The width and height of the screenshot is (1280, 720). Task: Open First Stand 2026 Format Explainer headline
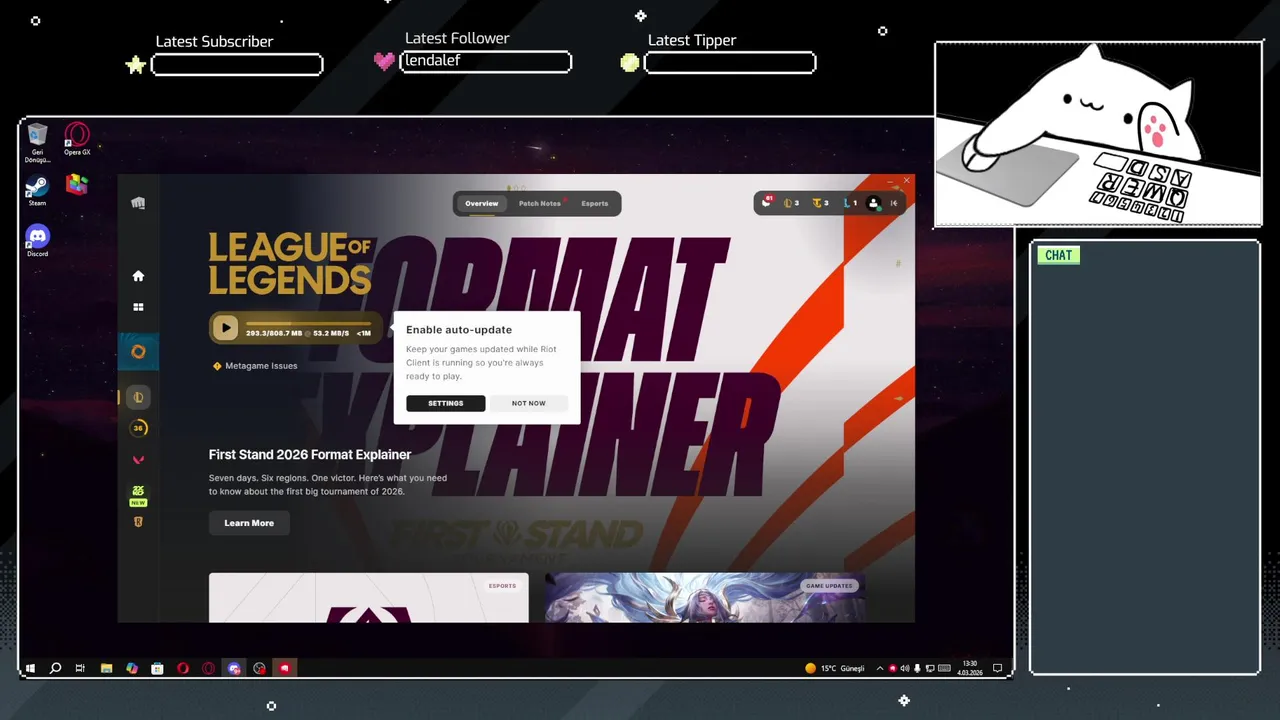[310, 454]
